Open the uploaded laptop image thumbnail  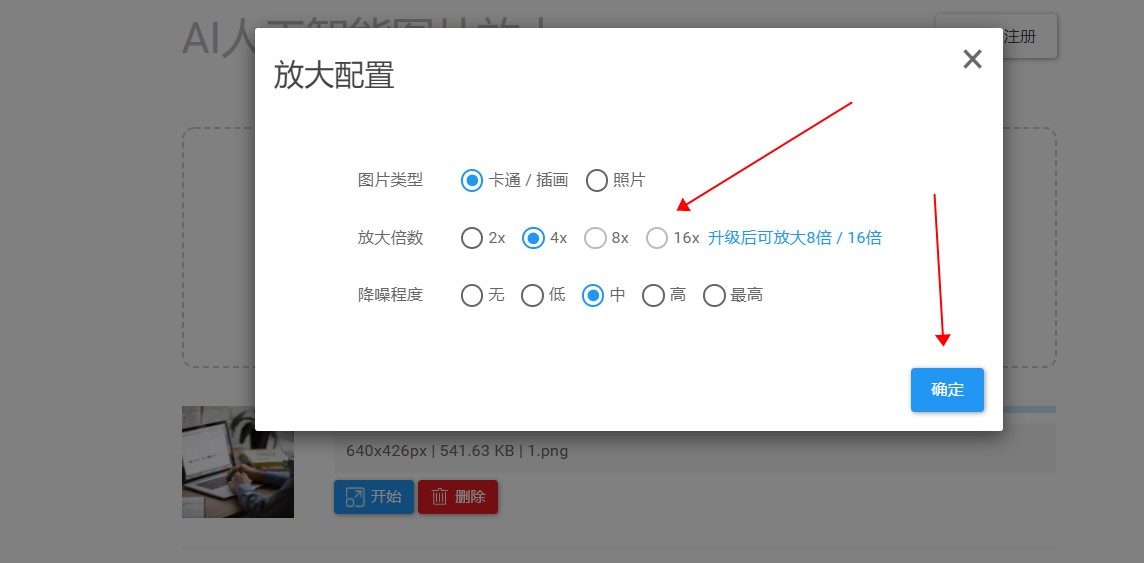(x=238, y=462)
